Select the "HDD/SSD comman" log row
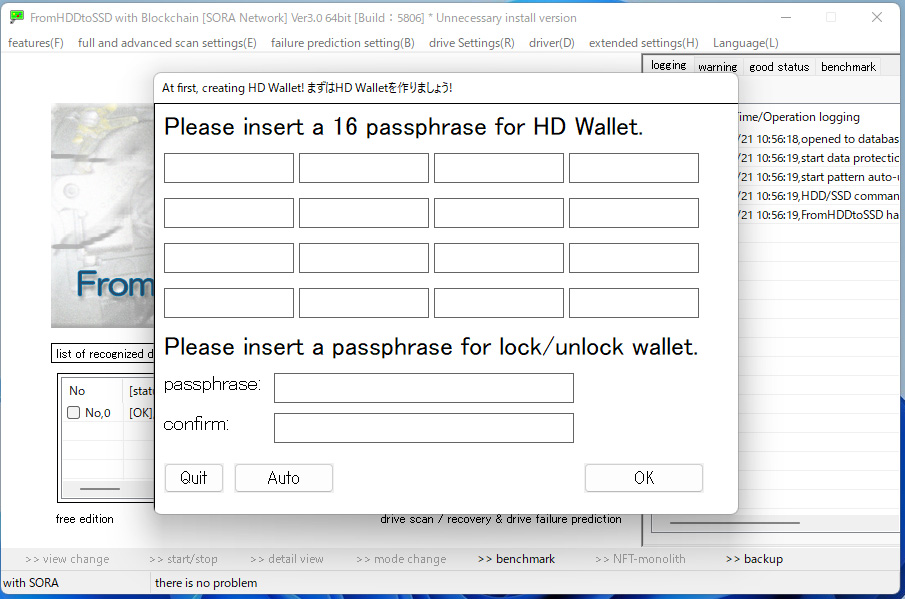The width and height of the screenshot is (905, 599). coord(818,196)
